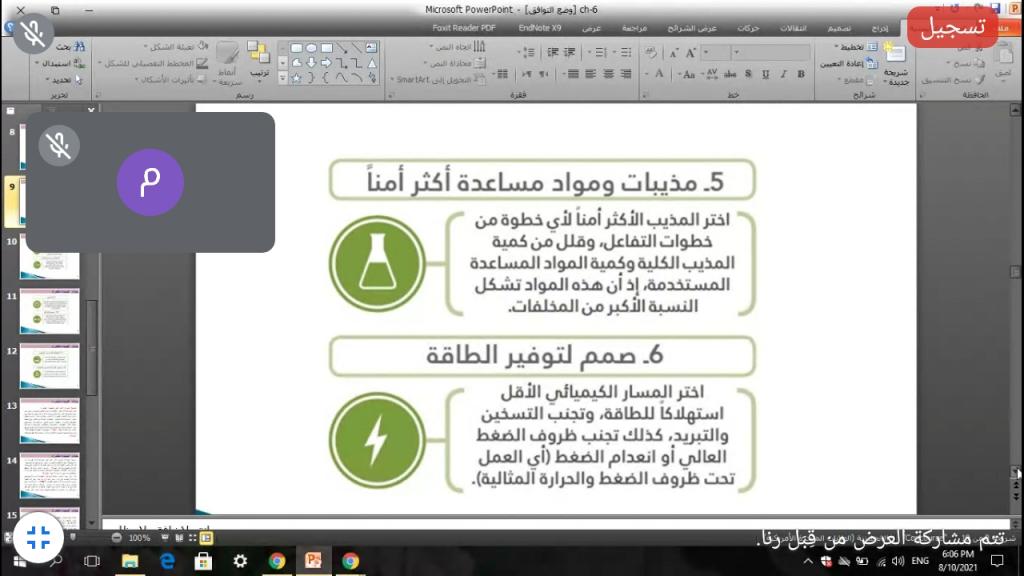Select slide 12 thumbnail in the panel
The image size is (1024, 576).
click(x=49, y=366)
